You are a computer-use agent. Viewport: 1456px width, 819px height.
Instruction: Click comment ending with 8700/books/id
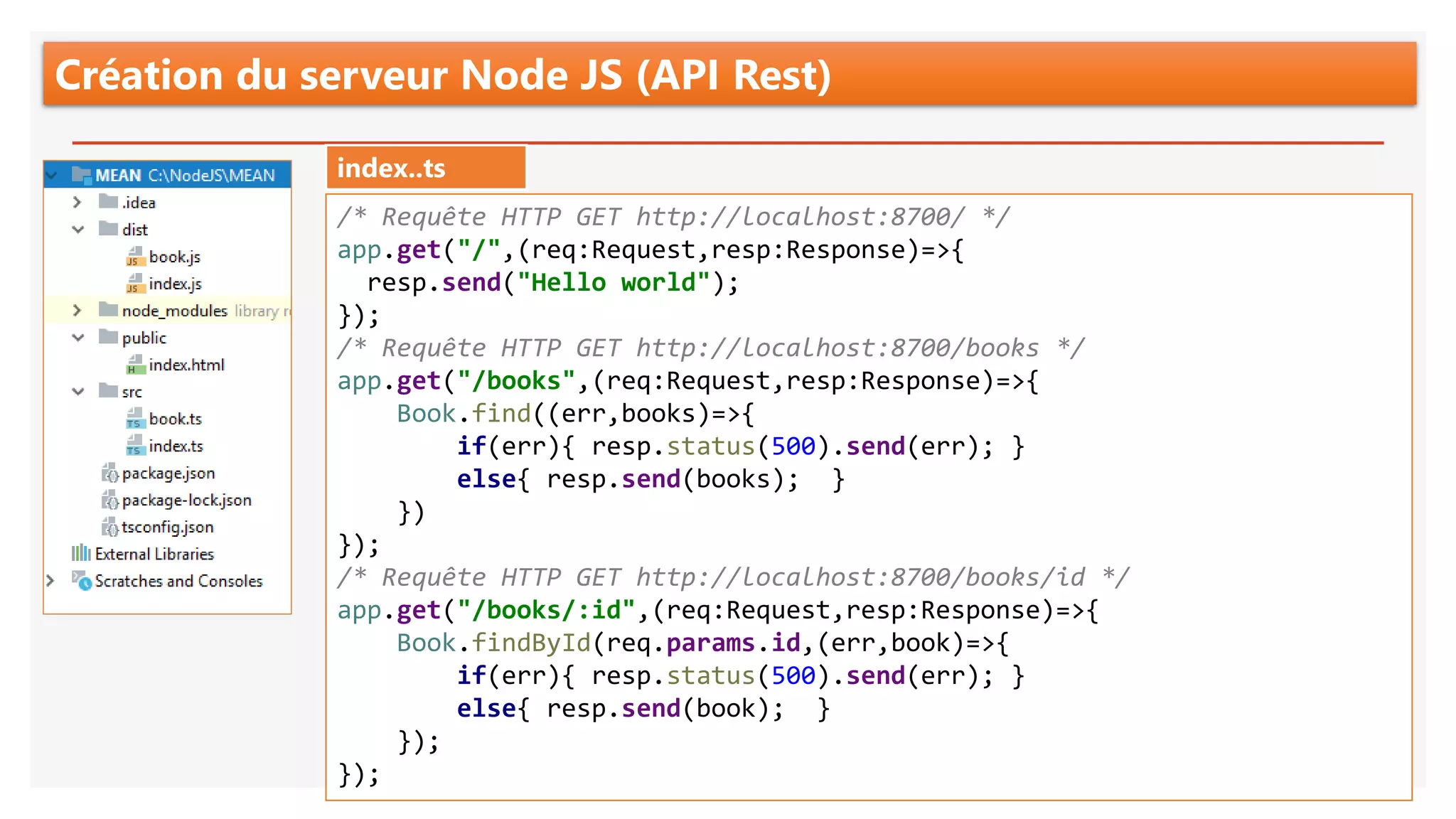click(733, 577)
